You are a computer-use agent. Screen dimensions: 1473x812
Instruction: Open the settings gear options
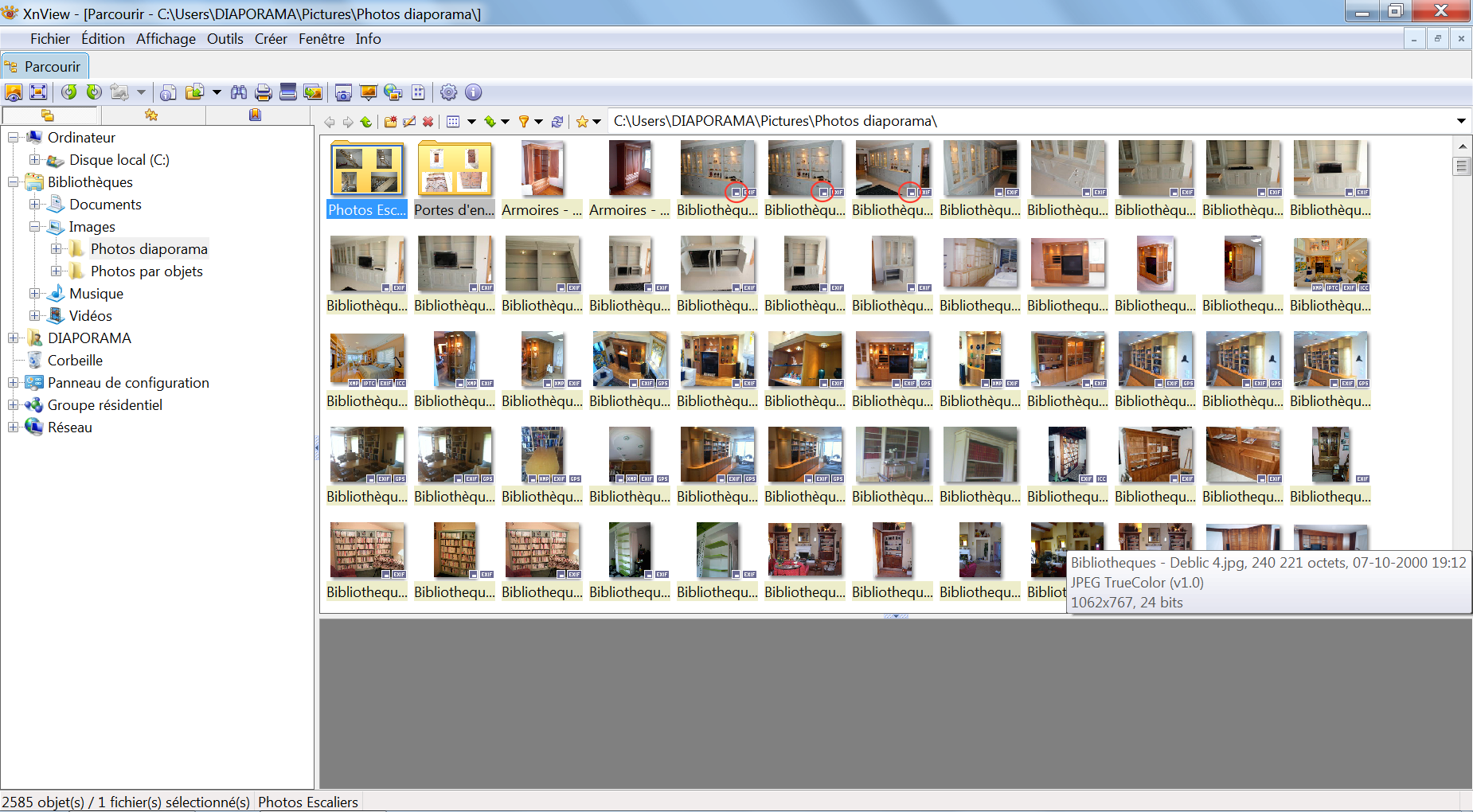[449, 92]
